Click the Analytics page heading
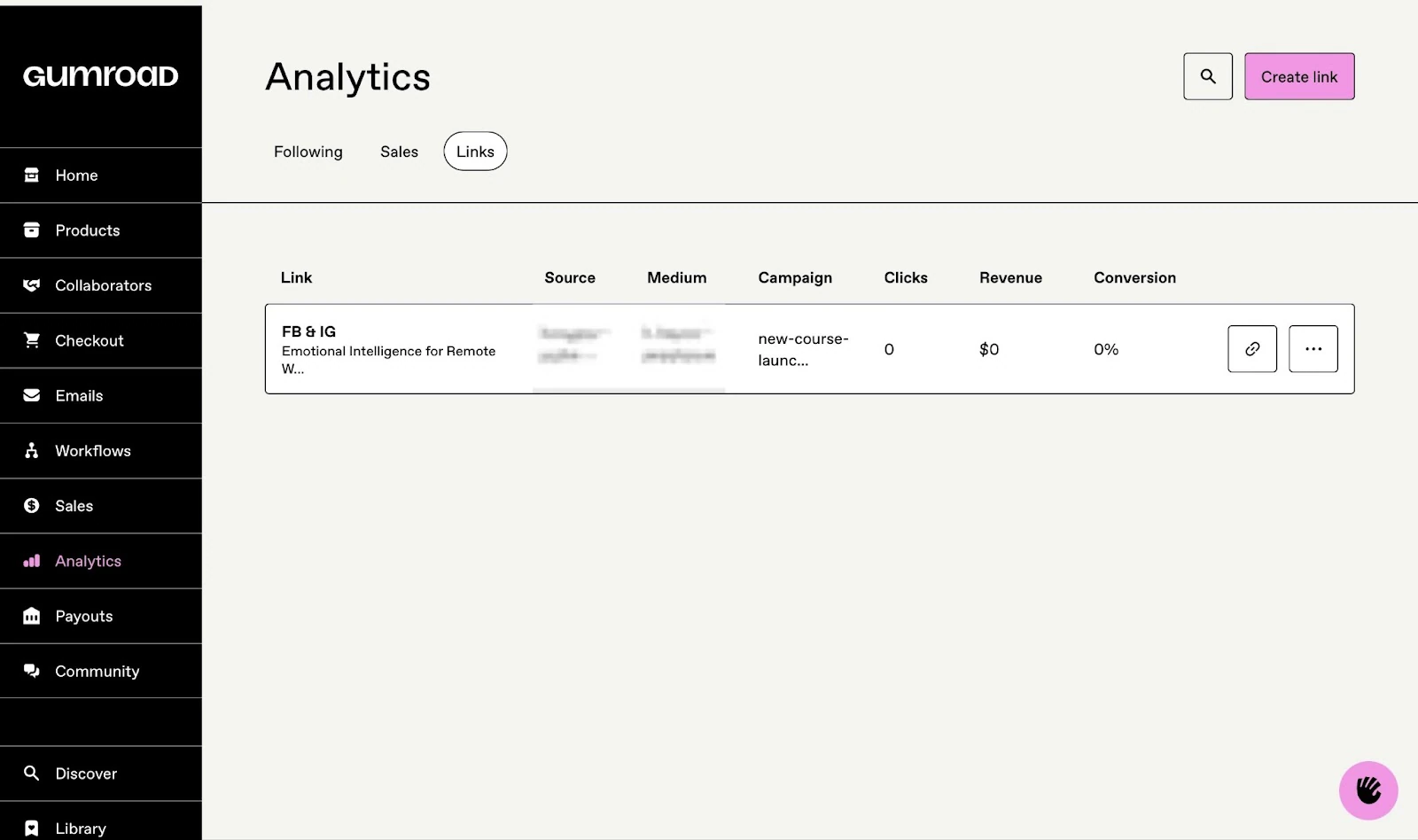 pos(347,77)
